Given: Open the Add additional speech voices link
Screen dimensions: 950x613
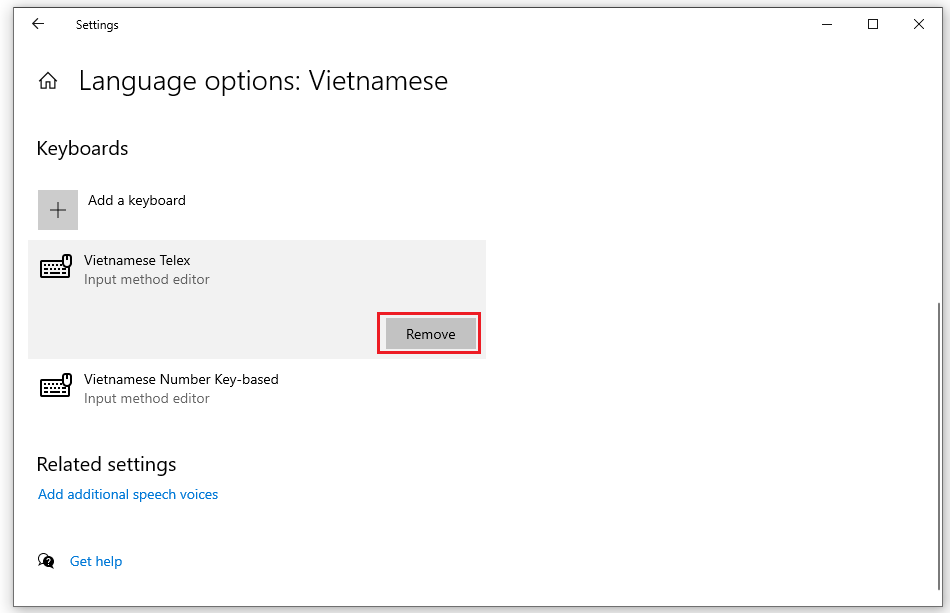Looking at the screenshot, I should coord(127,494).
